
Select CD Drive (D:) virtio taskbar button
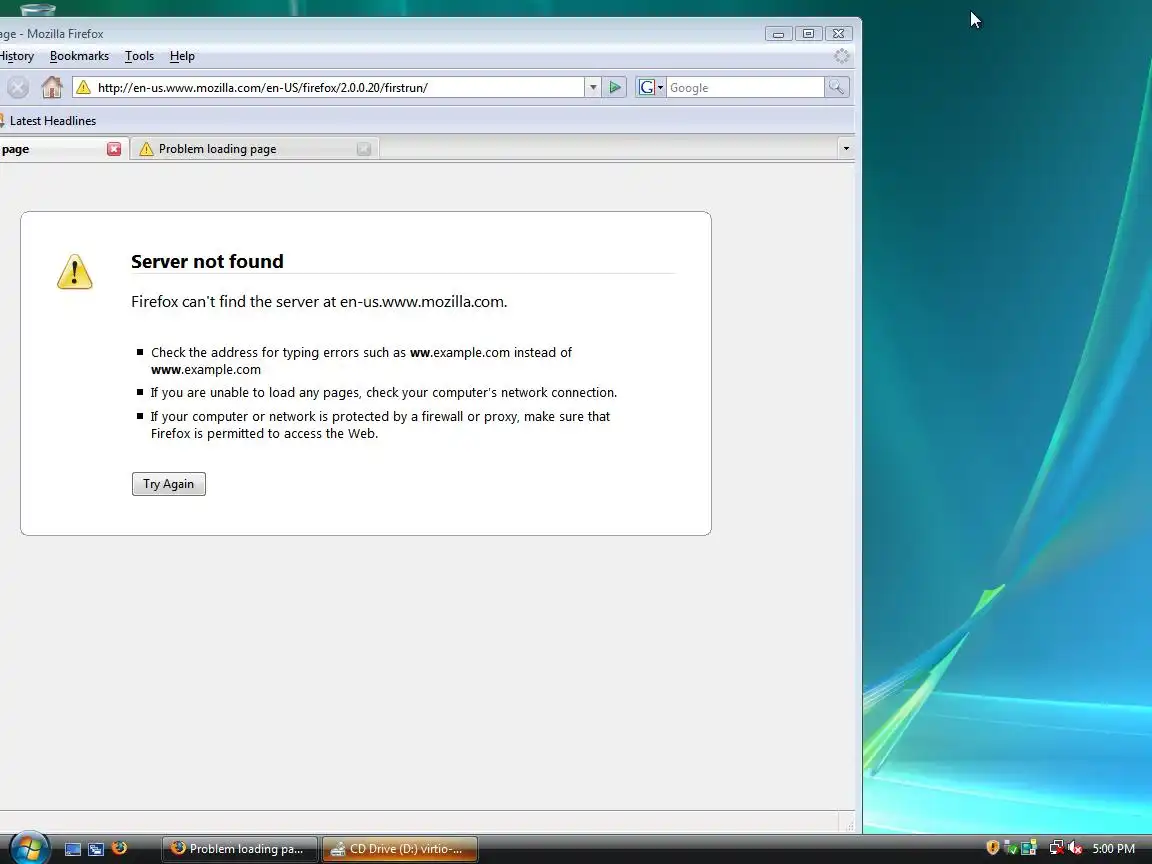click(400, 849)
